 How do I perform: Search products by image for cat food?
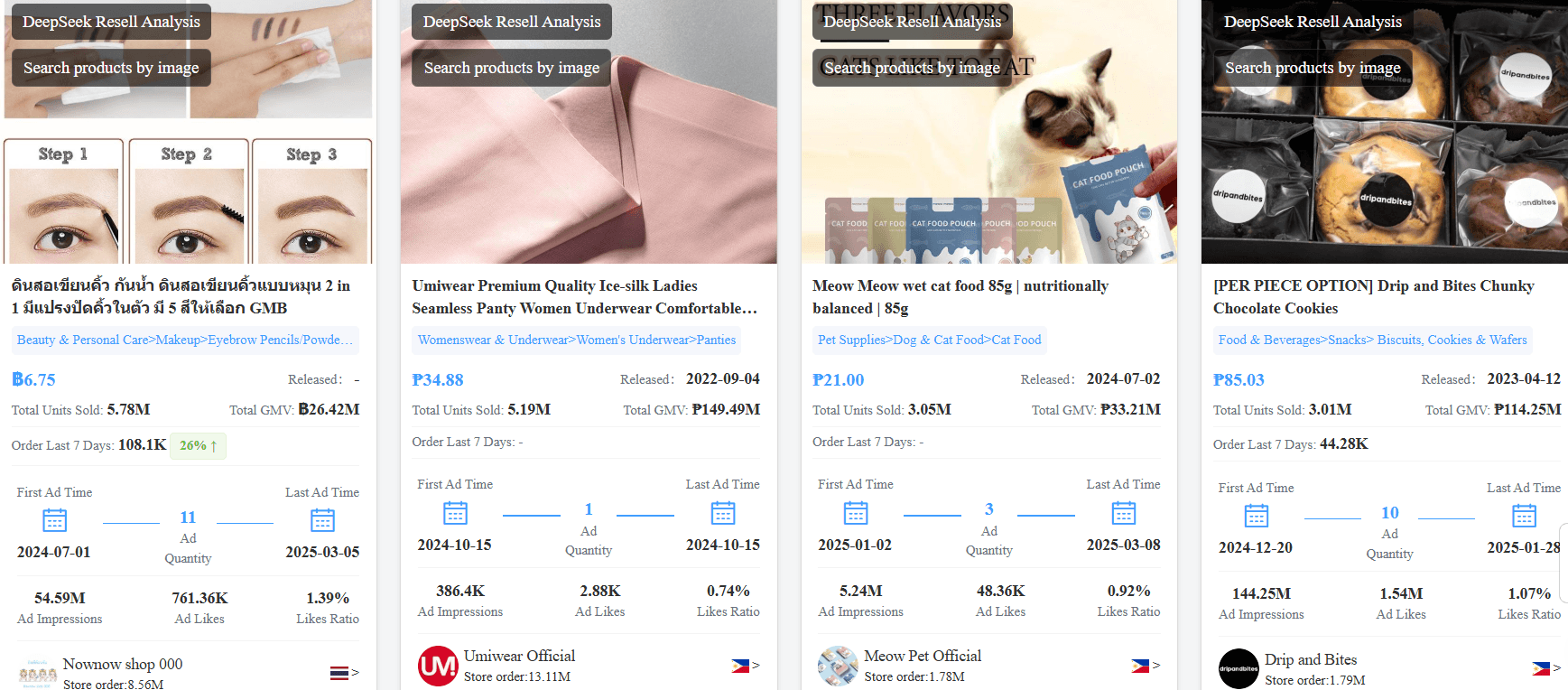coord(912,68)
